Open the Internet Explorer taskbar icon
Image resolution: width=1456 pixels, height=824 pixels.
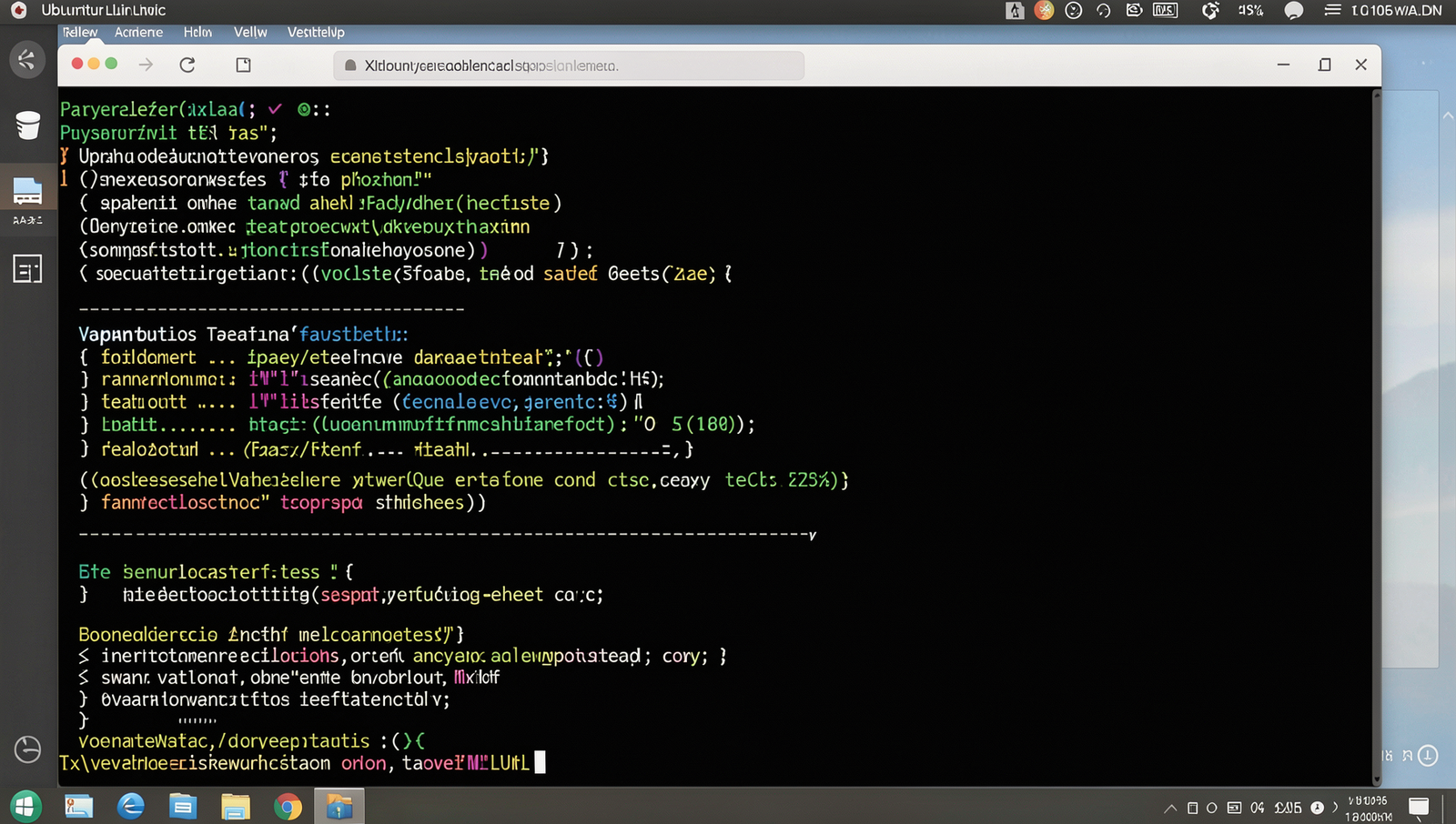pos(131,806)
